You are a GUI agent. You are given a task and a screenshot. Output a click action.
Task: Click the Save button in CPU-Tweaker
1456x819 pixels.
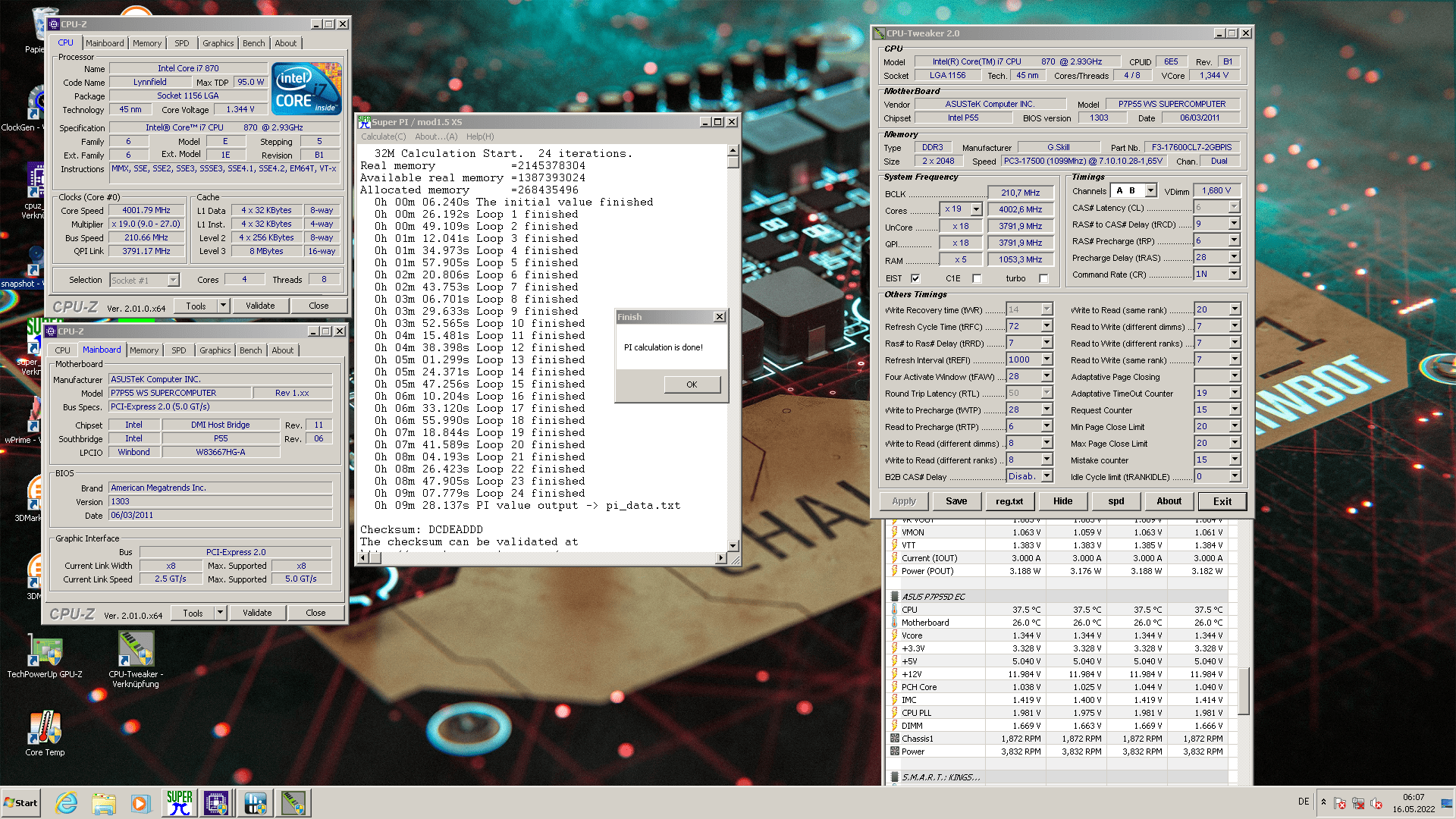coord(956,501)
